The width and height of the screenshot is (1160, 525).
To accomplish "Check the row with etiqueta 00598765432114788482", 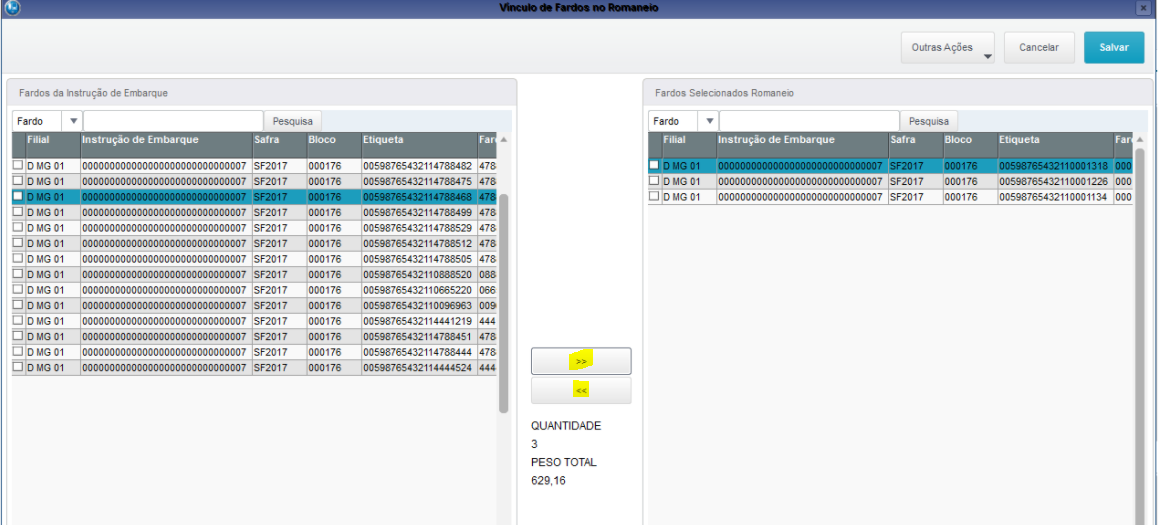I will point(18,166).
